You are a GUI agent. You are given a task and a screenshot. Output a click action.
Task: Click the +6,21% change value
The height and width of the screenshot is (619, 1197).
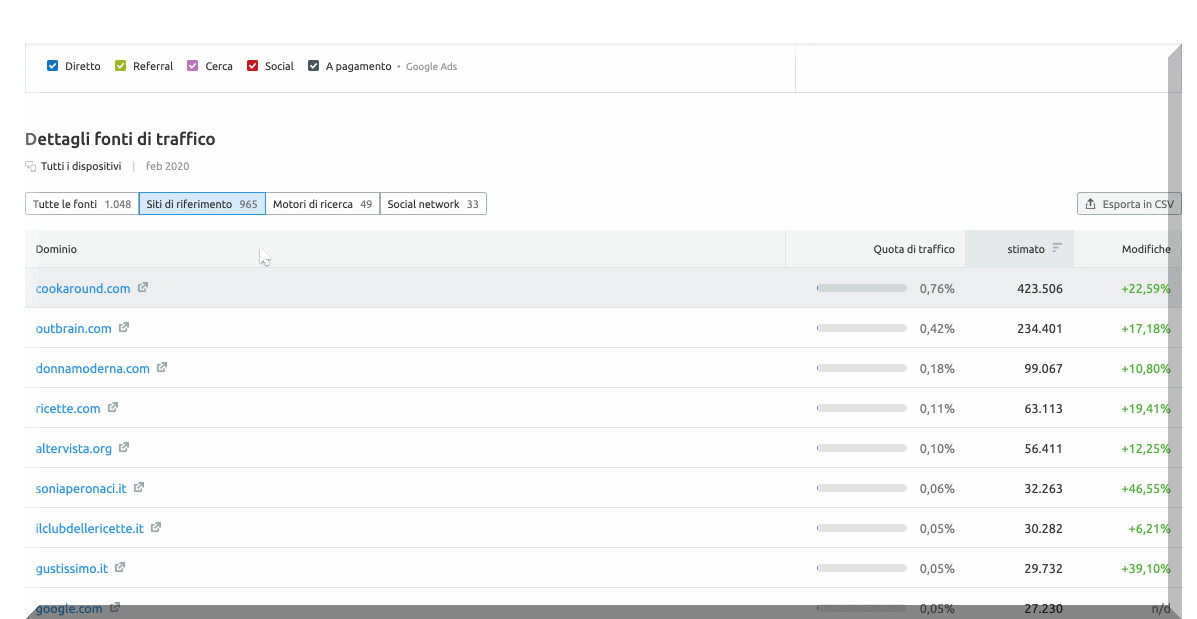[1150, 528]
